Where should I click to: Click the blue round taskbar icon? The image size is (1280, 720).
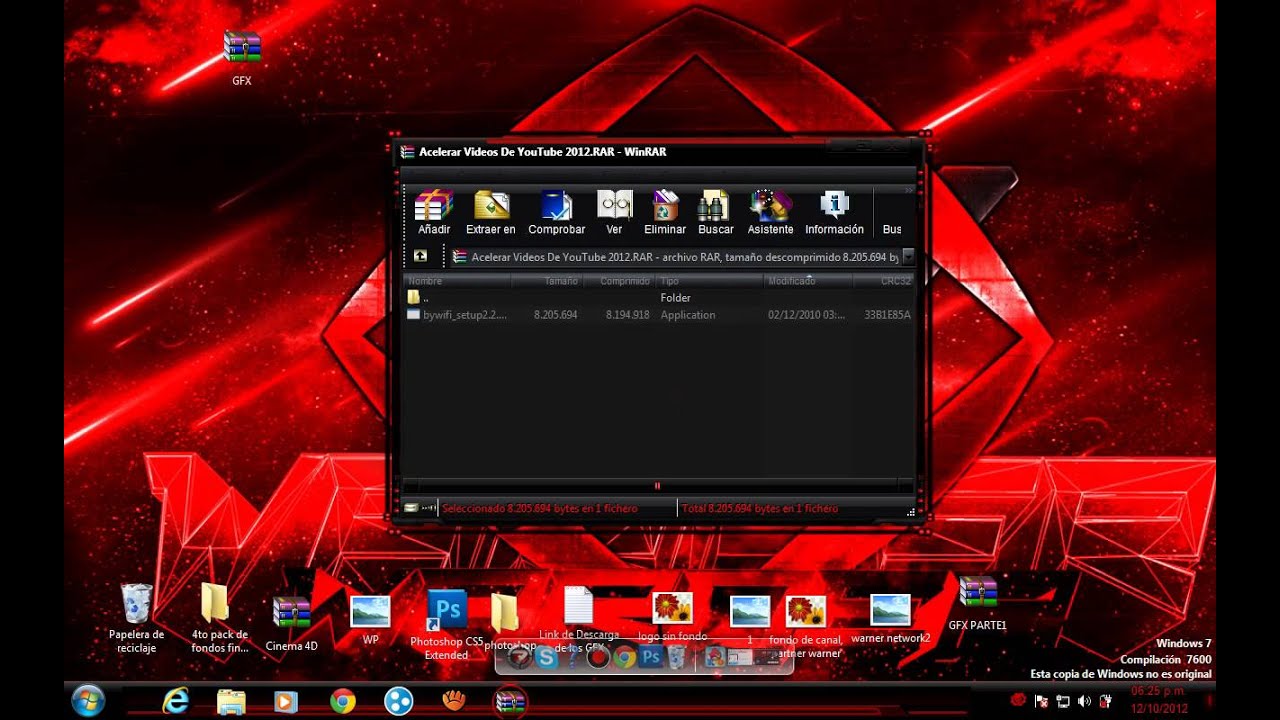[x=398, y=701]
